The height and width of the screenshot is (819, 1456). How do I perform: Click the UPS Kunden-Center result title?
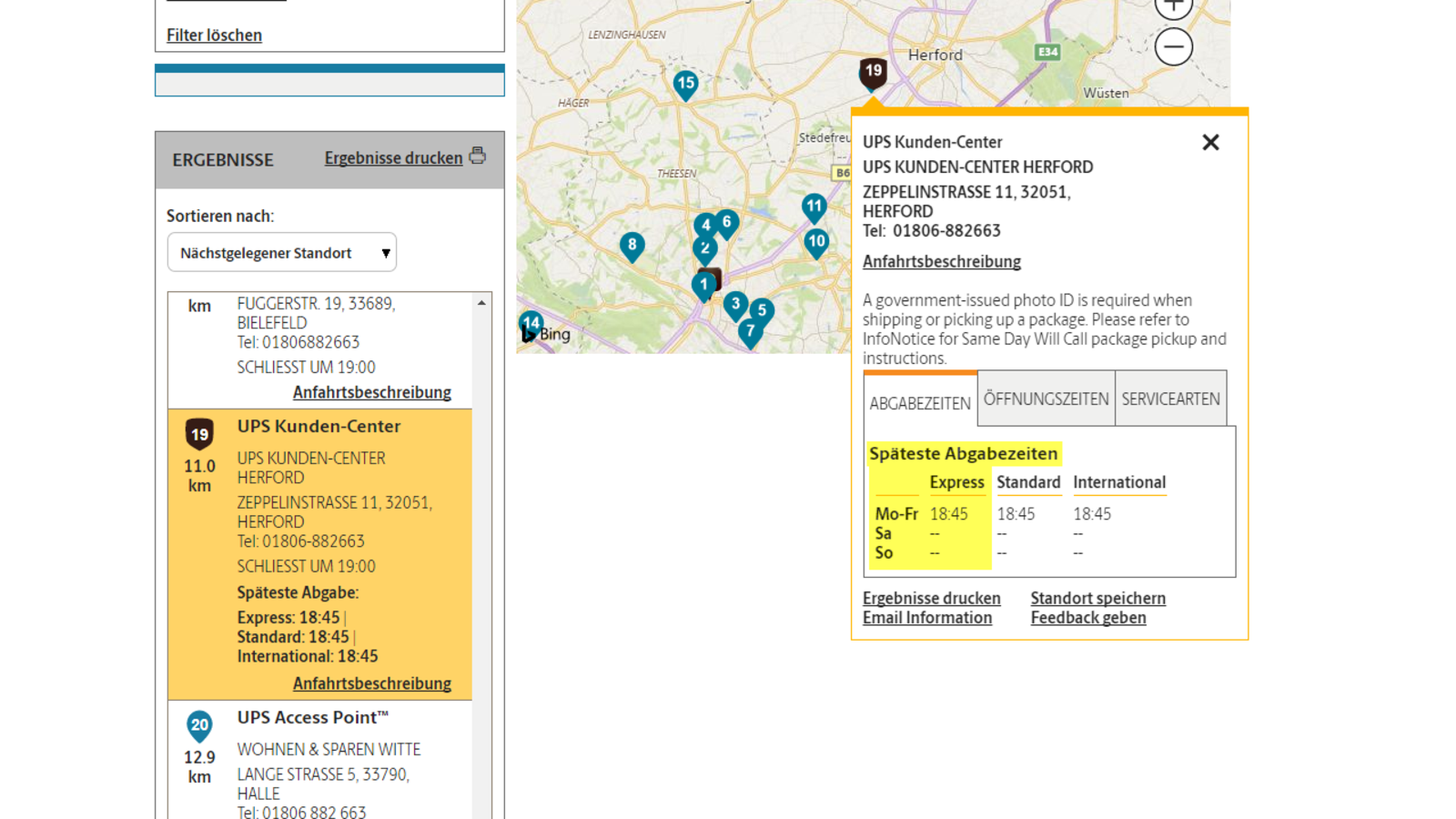point(318,426)
